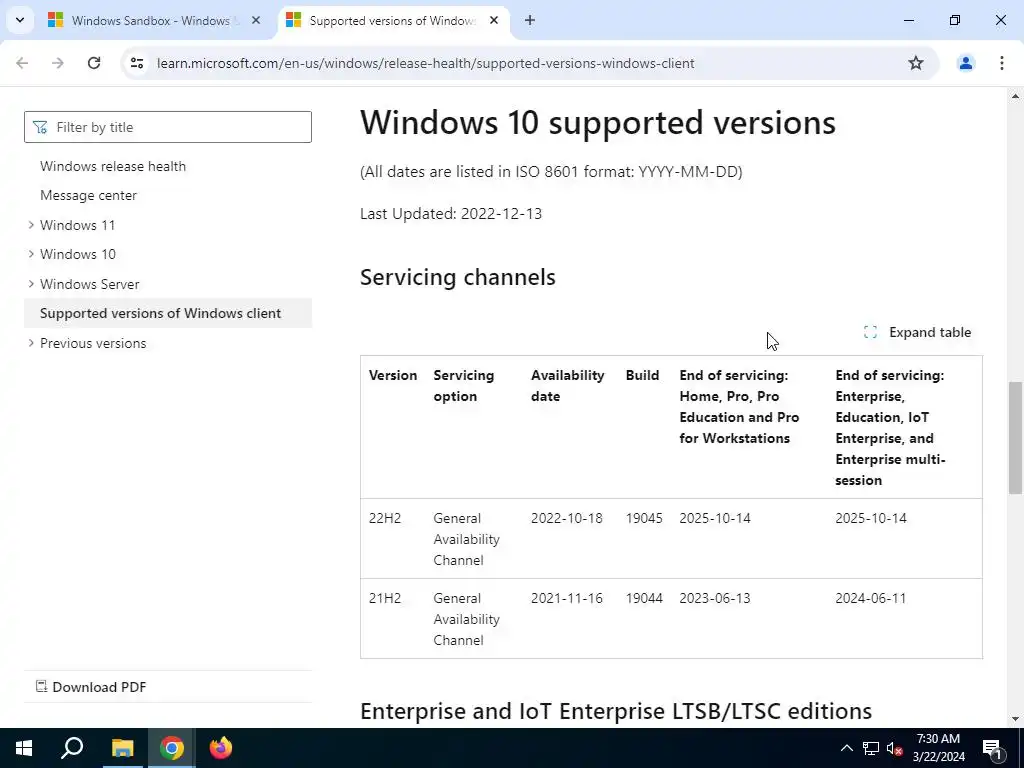
Task: Expand the Windows Server tree node
Action: coord(31,284)
